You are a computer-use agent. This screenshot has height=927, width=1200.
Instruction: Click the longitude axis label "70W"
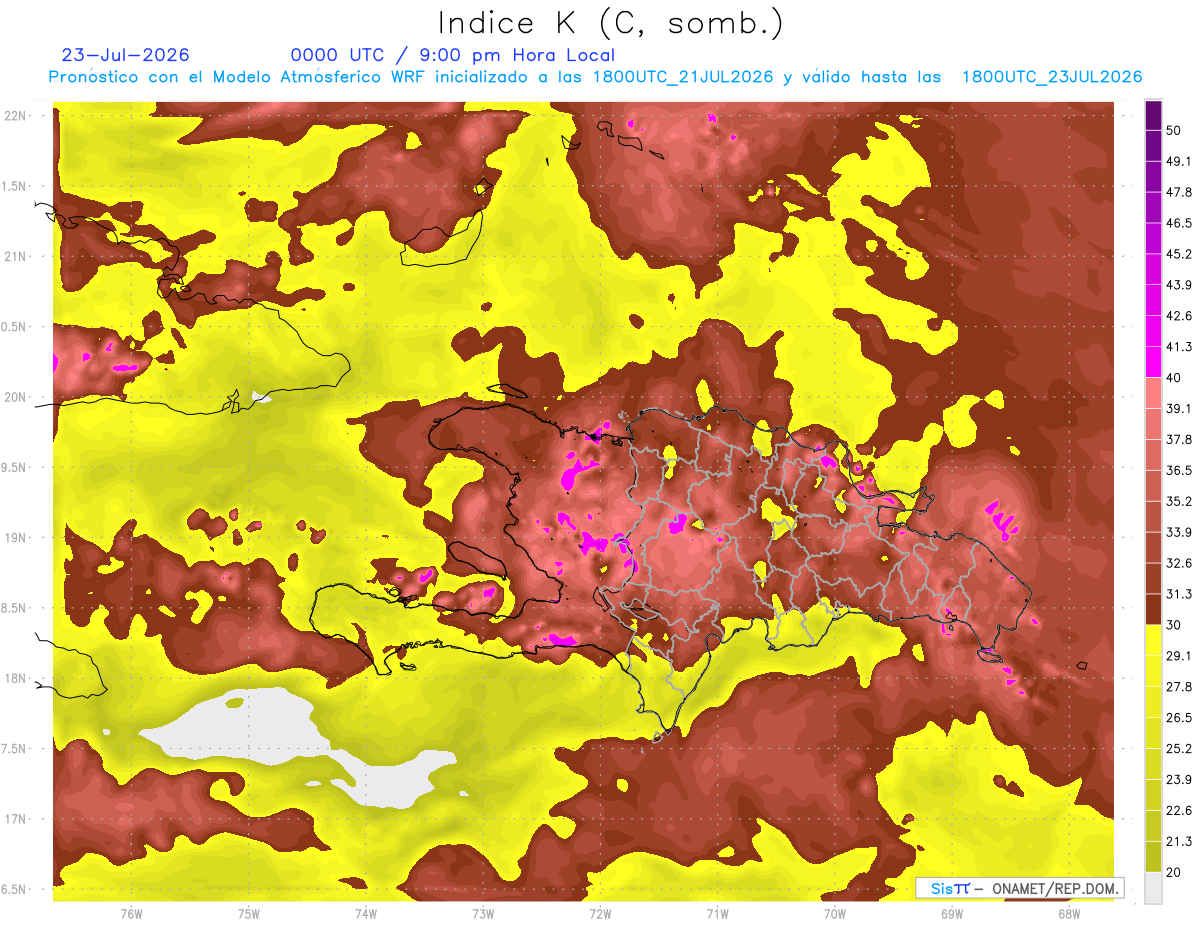835,913
